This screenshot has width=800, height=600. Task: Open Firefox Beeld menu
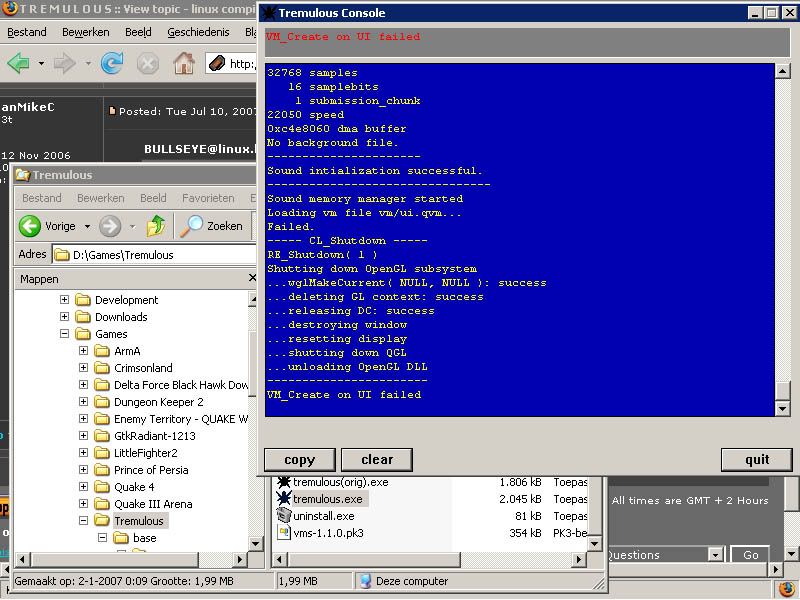point(138,32)
